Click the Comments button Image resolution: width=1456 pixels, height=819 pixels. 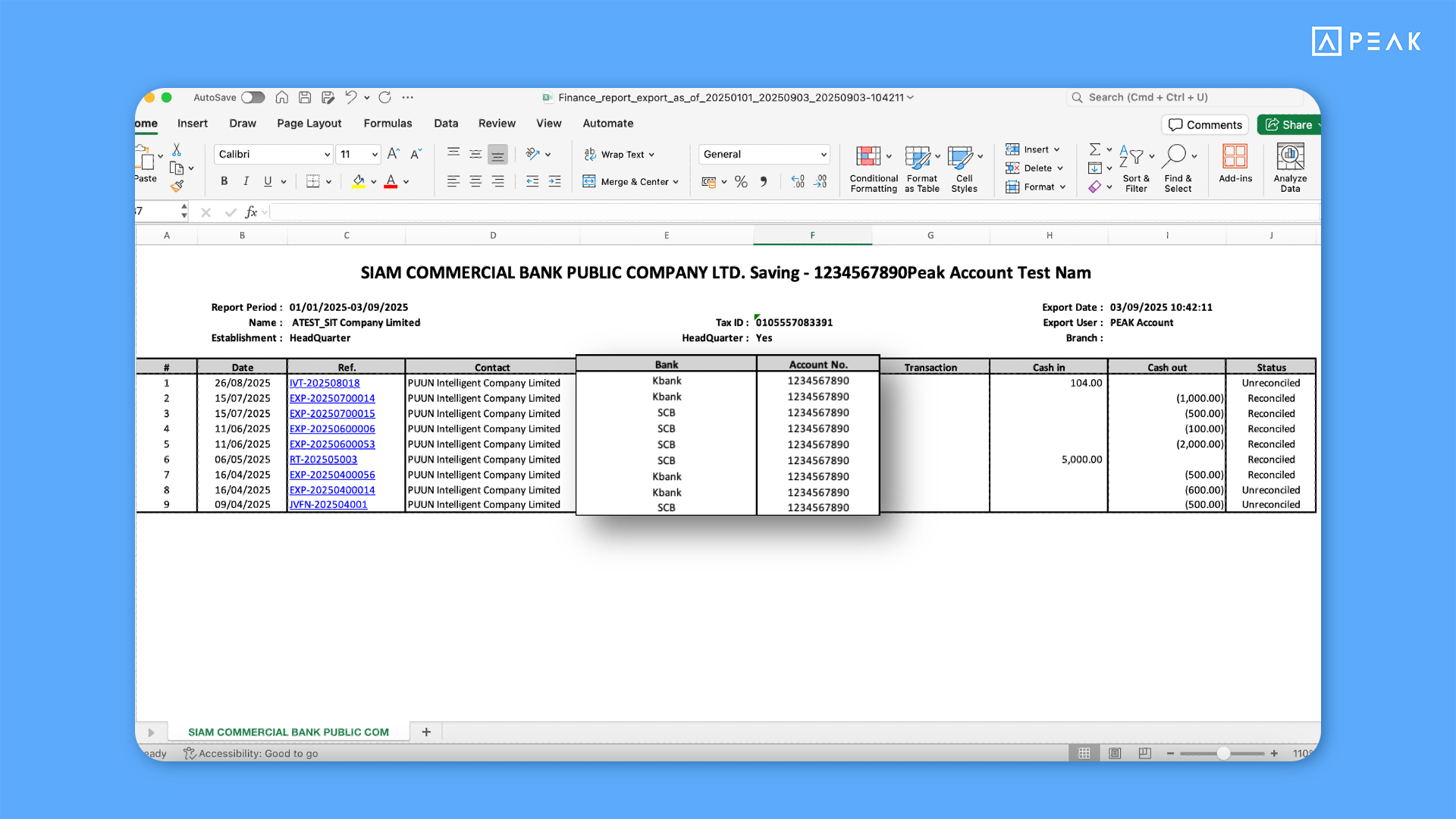tap(1205, 124)
